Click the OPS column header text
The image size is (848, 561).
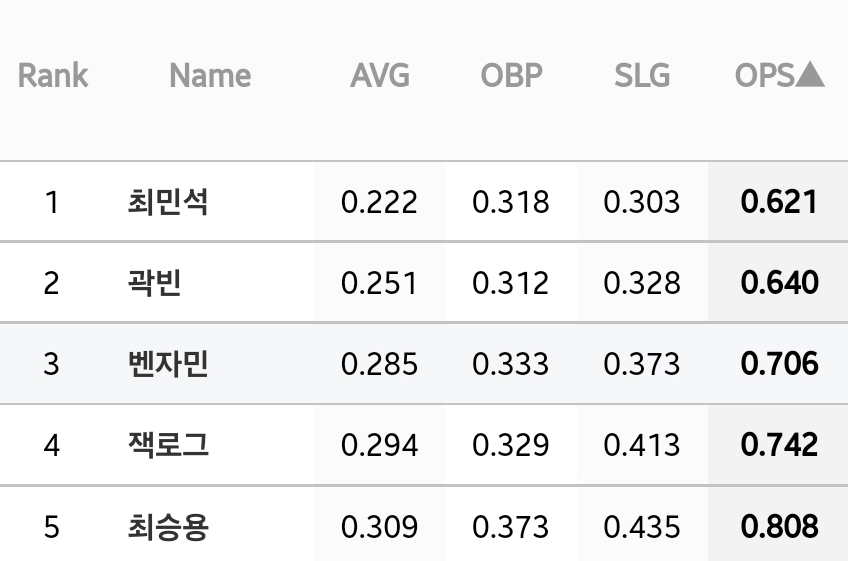765,75
